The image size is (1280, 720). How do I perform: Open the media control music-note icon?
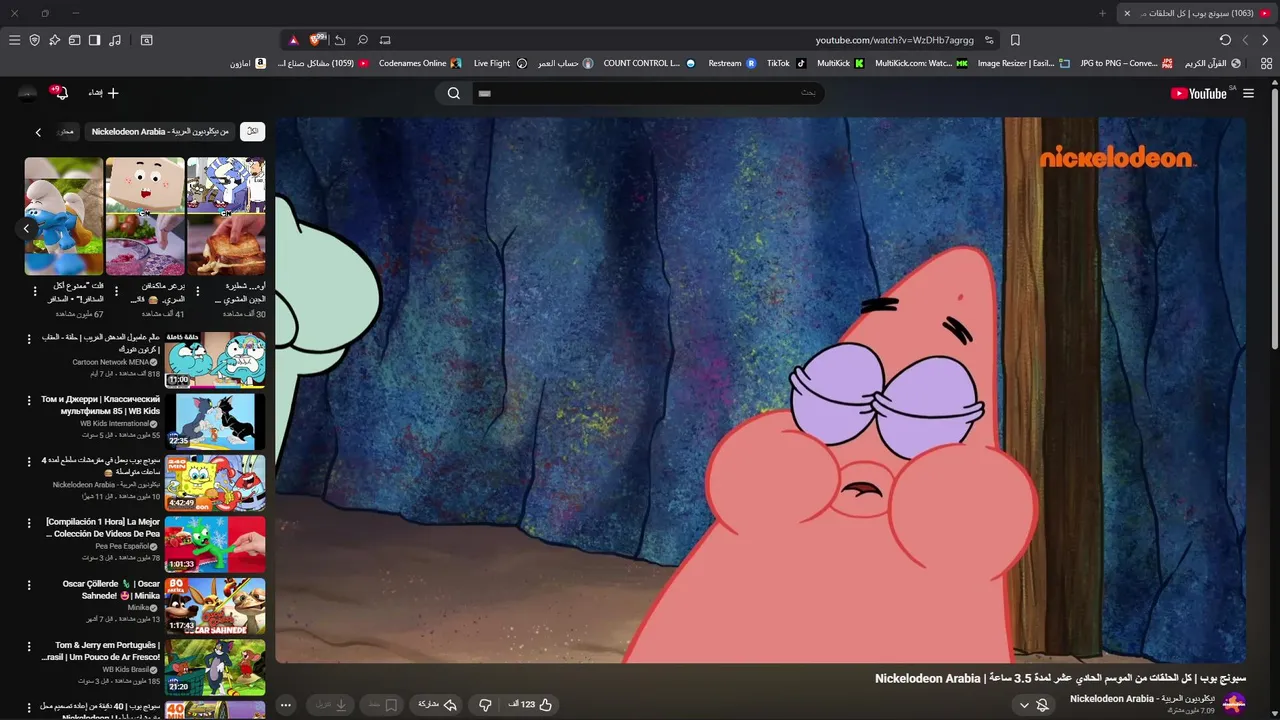(x=115, y=40)
